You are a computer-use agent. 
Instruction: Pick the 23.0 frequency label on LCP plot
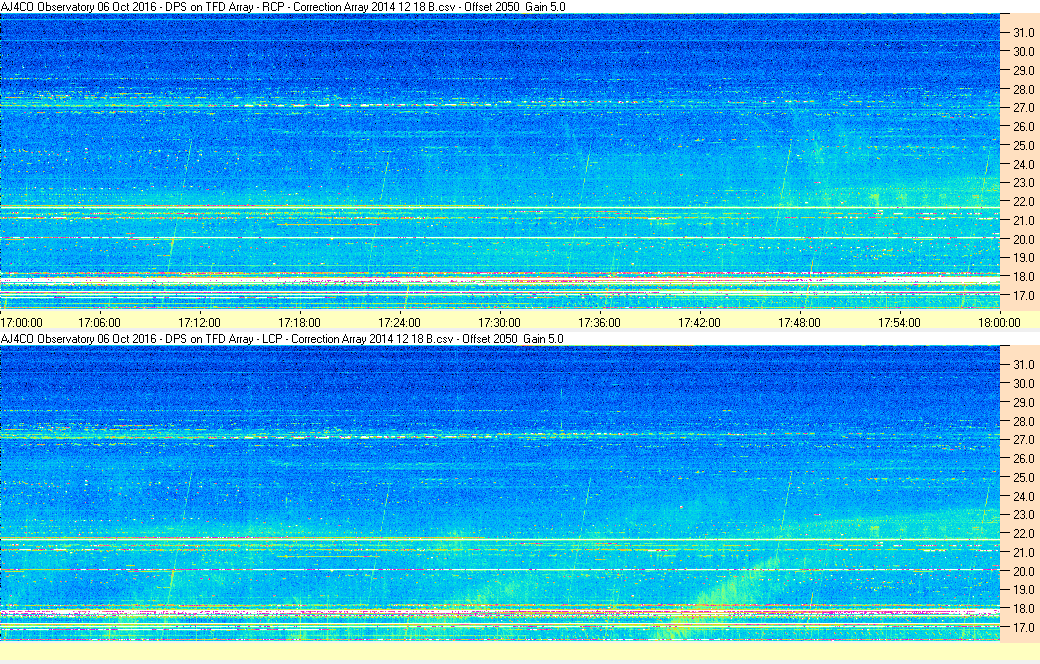coord(1023,515)
